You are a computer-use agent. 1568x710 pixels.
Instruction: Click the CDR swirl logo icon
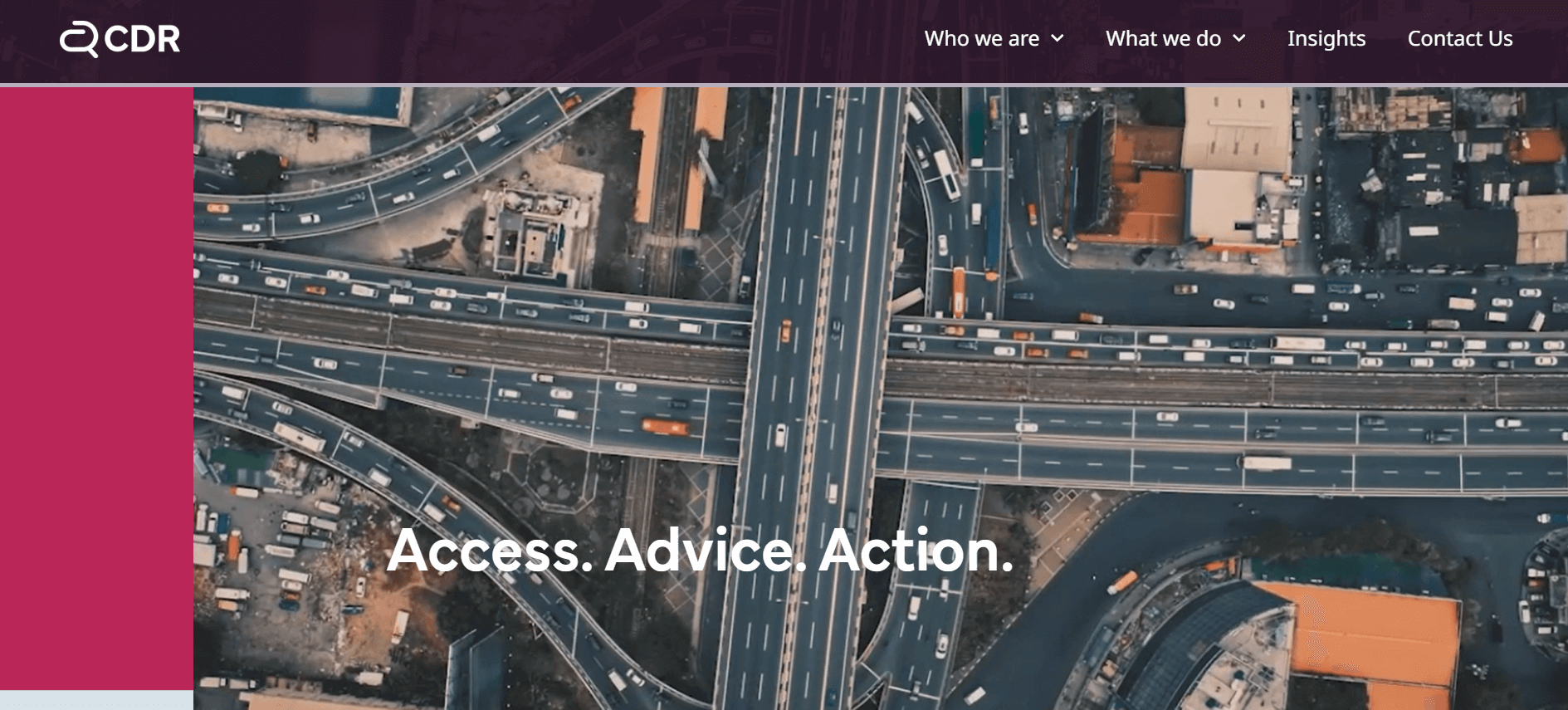(80, 39)
